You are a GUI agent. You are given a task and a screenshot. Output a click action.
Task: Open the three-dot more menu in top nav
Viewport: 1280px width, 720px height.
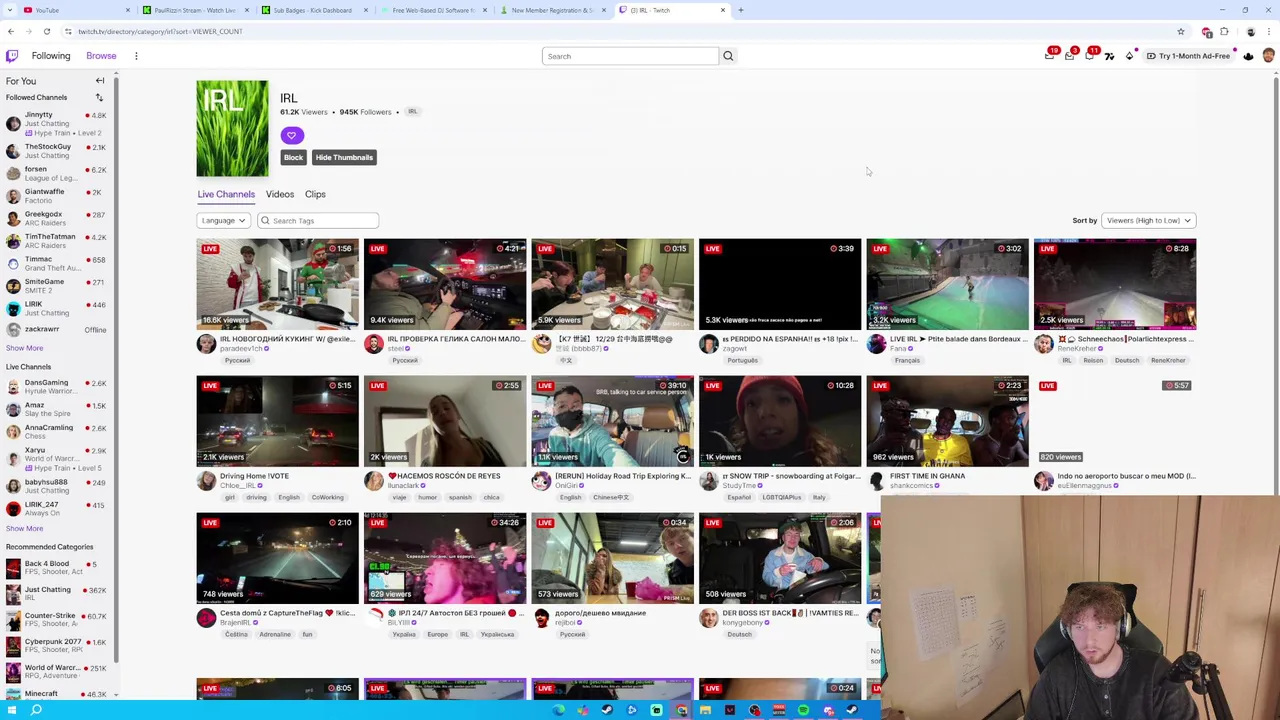click(136, 56)
